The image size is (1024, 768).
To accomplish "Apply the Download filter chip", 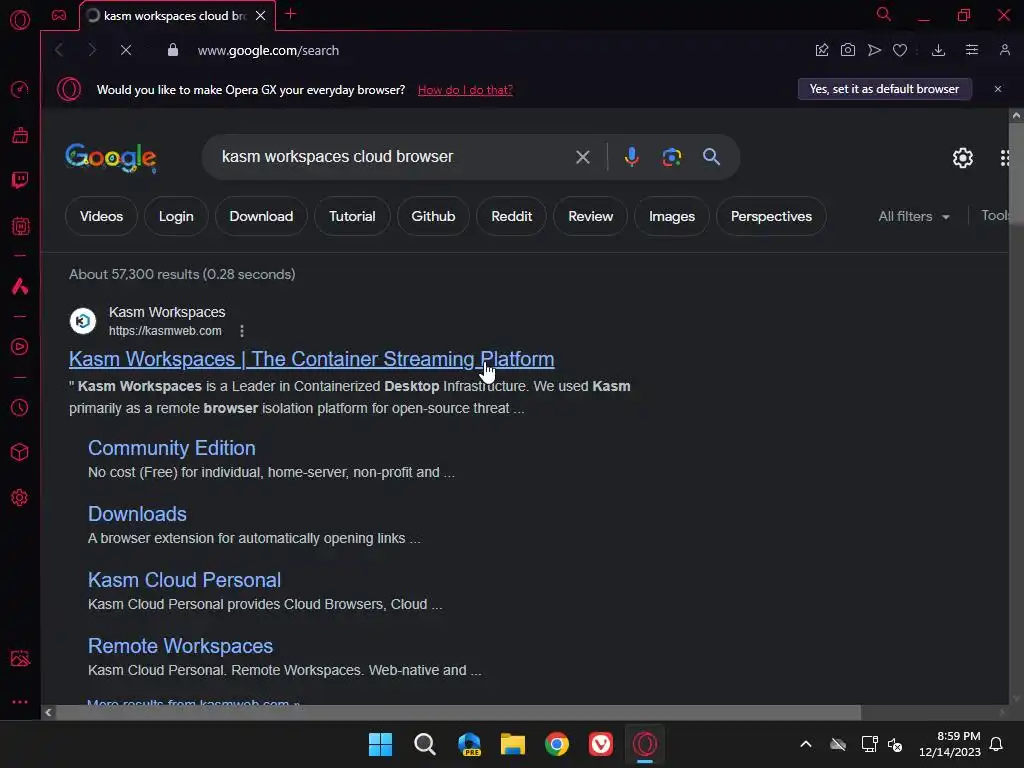I will coord(261,216).
